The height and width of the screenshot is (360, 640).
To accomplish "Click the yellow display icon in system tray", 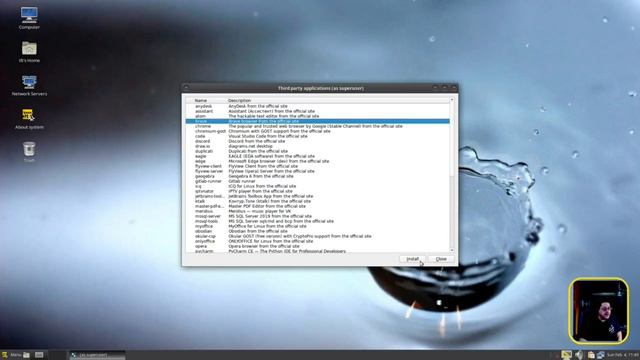I will click(x=566, y=355).
